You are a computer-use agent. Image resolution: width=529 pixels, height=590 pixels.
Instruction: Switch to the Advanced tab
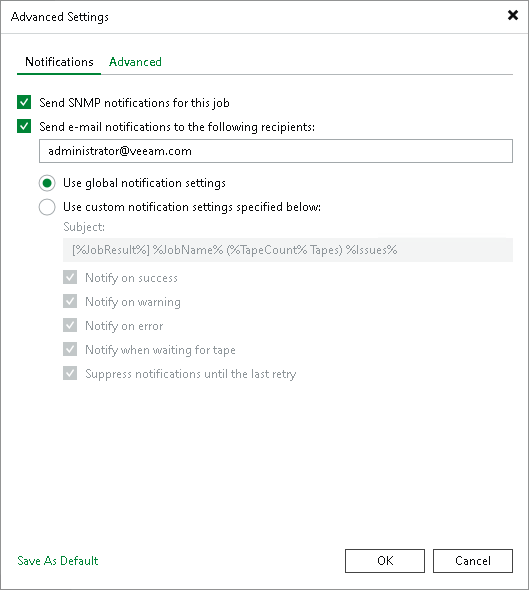[135, 62]
